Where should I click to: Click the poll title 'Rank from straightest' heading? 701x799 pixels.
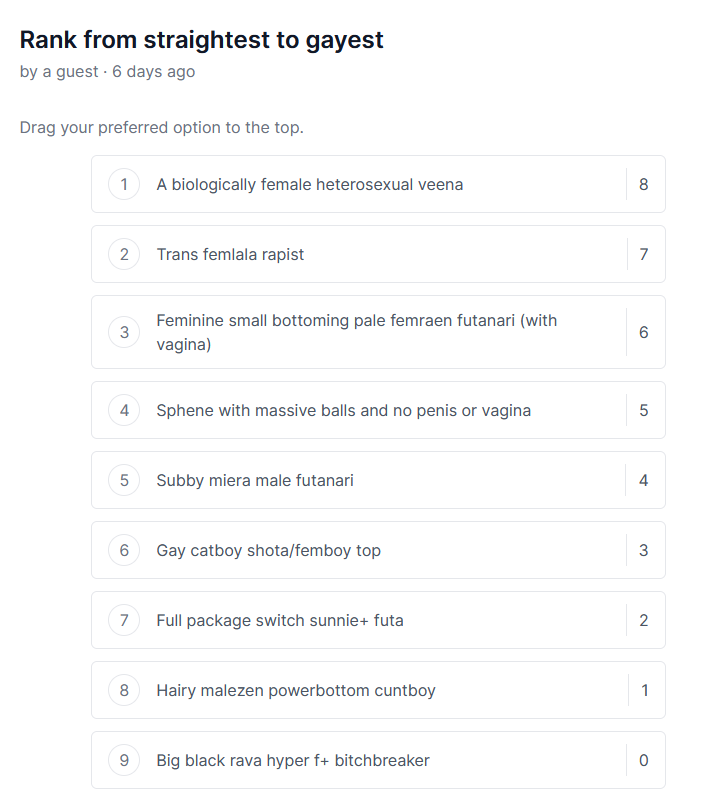click(x=201, y=40)
